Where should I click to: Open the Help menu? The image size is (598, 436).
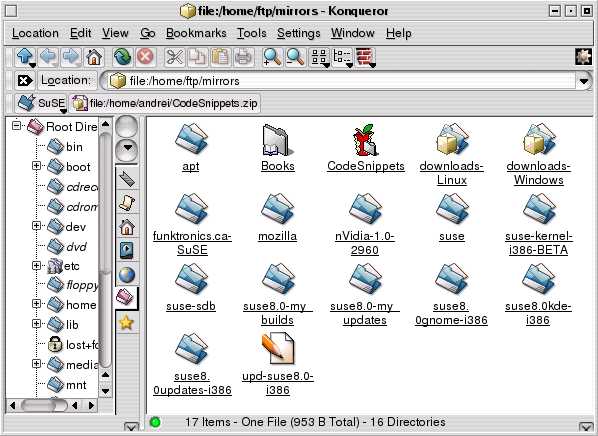coord(399,33)
